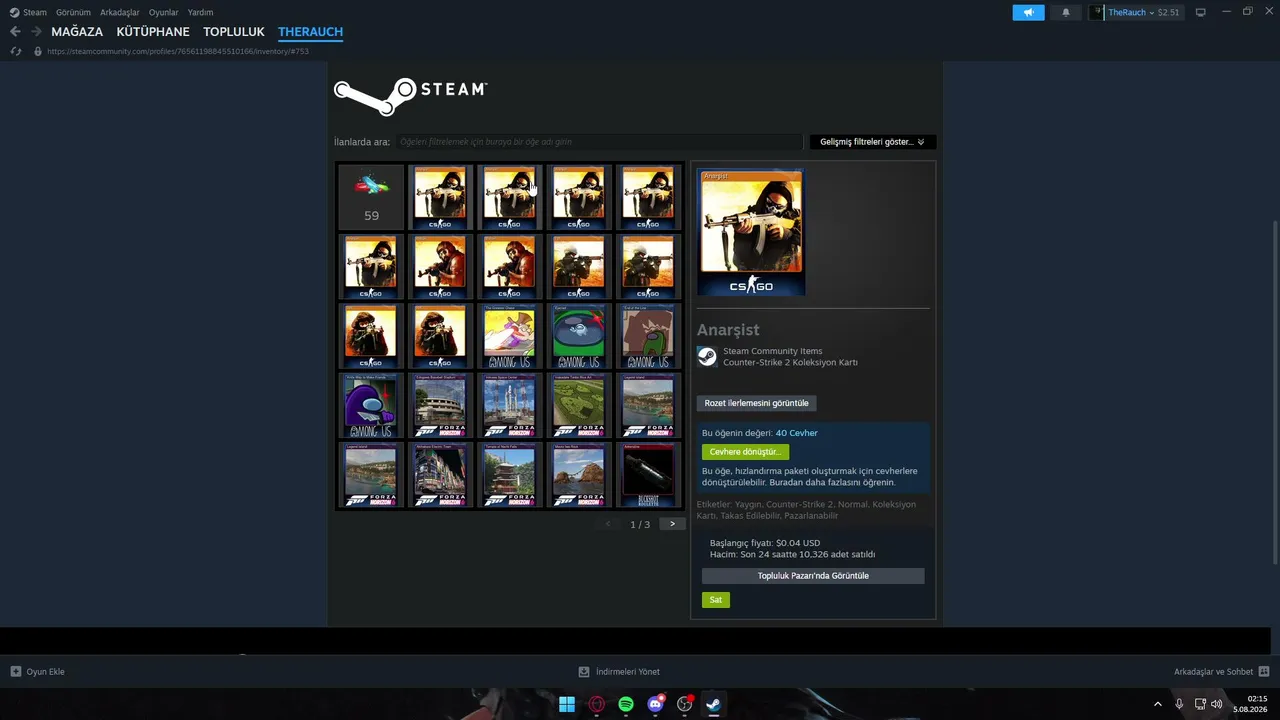Go to the MAĞAZA tab

coord(77,32)
